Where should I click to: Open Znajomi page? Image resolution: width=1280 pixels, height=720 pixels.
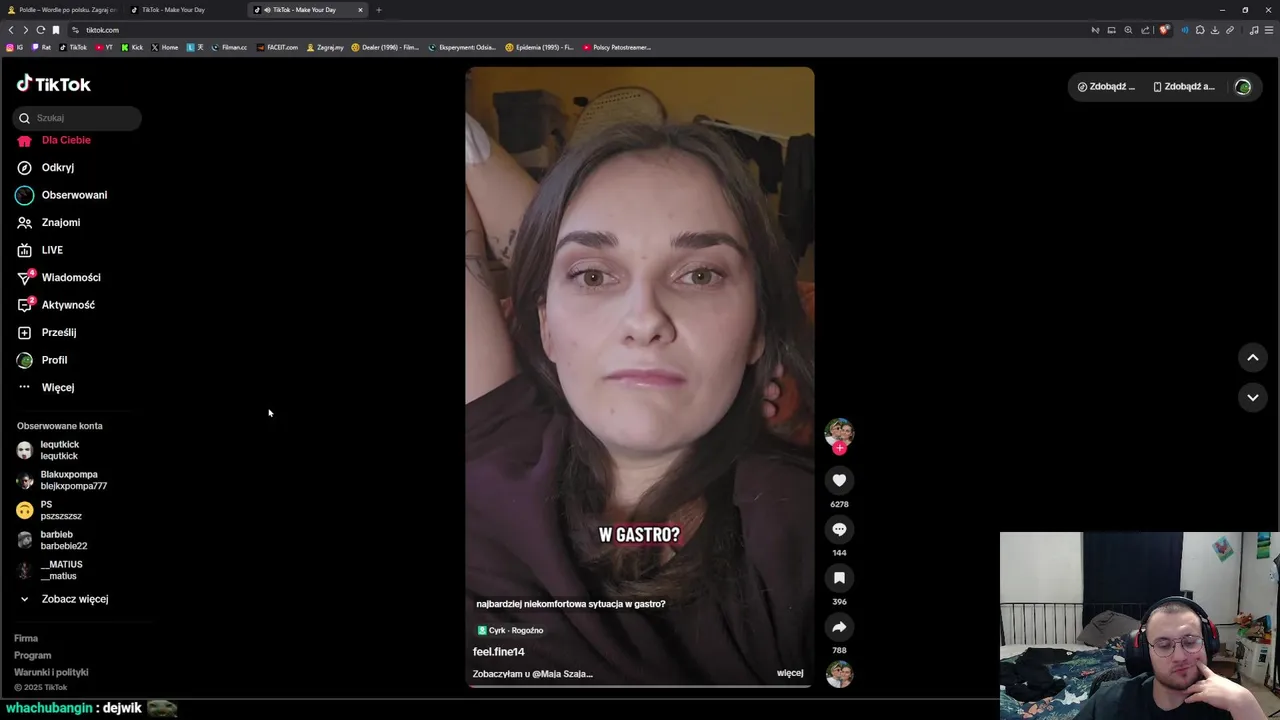(49, 223)
